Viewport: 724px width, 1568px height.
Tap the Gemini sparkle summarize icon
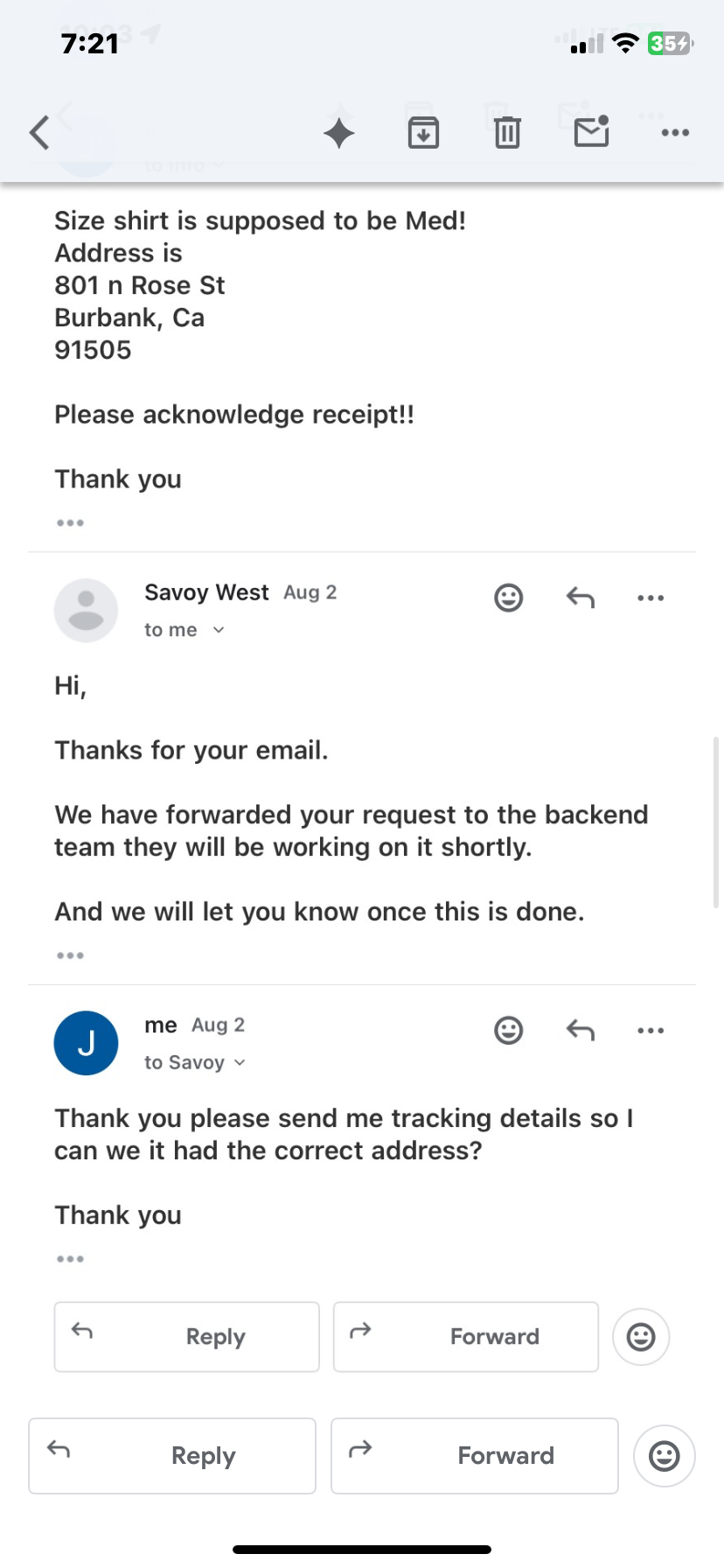point(339,133)
